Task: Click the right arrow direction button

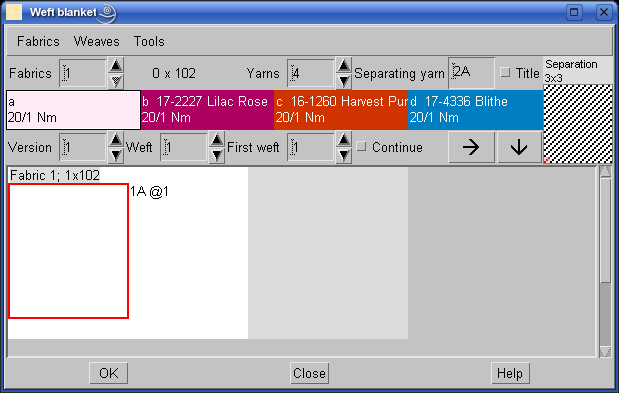Action: click(x=471, y=147)
